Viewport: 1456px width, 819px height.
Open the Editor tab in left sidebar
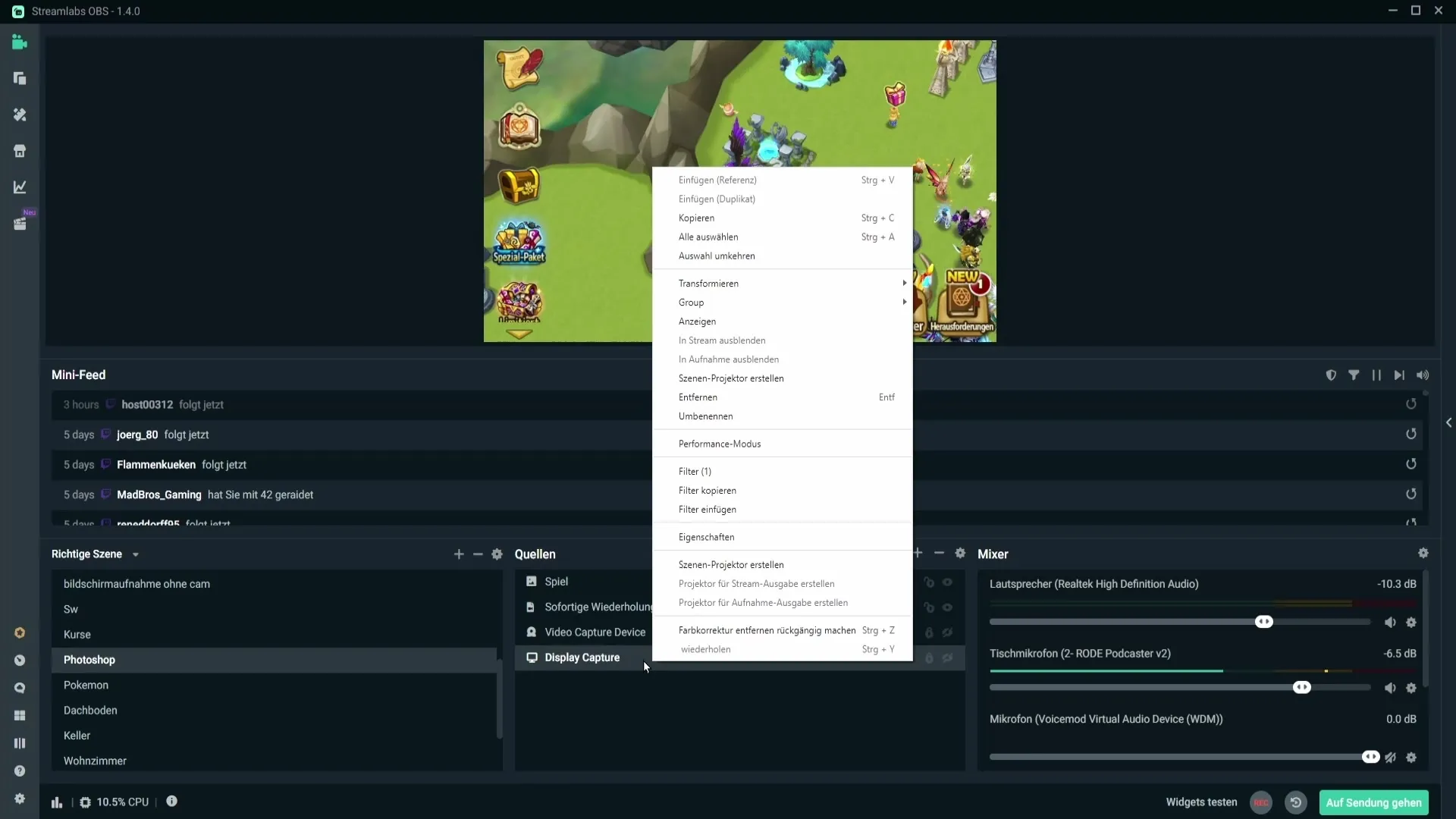click(20, 42)
